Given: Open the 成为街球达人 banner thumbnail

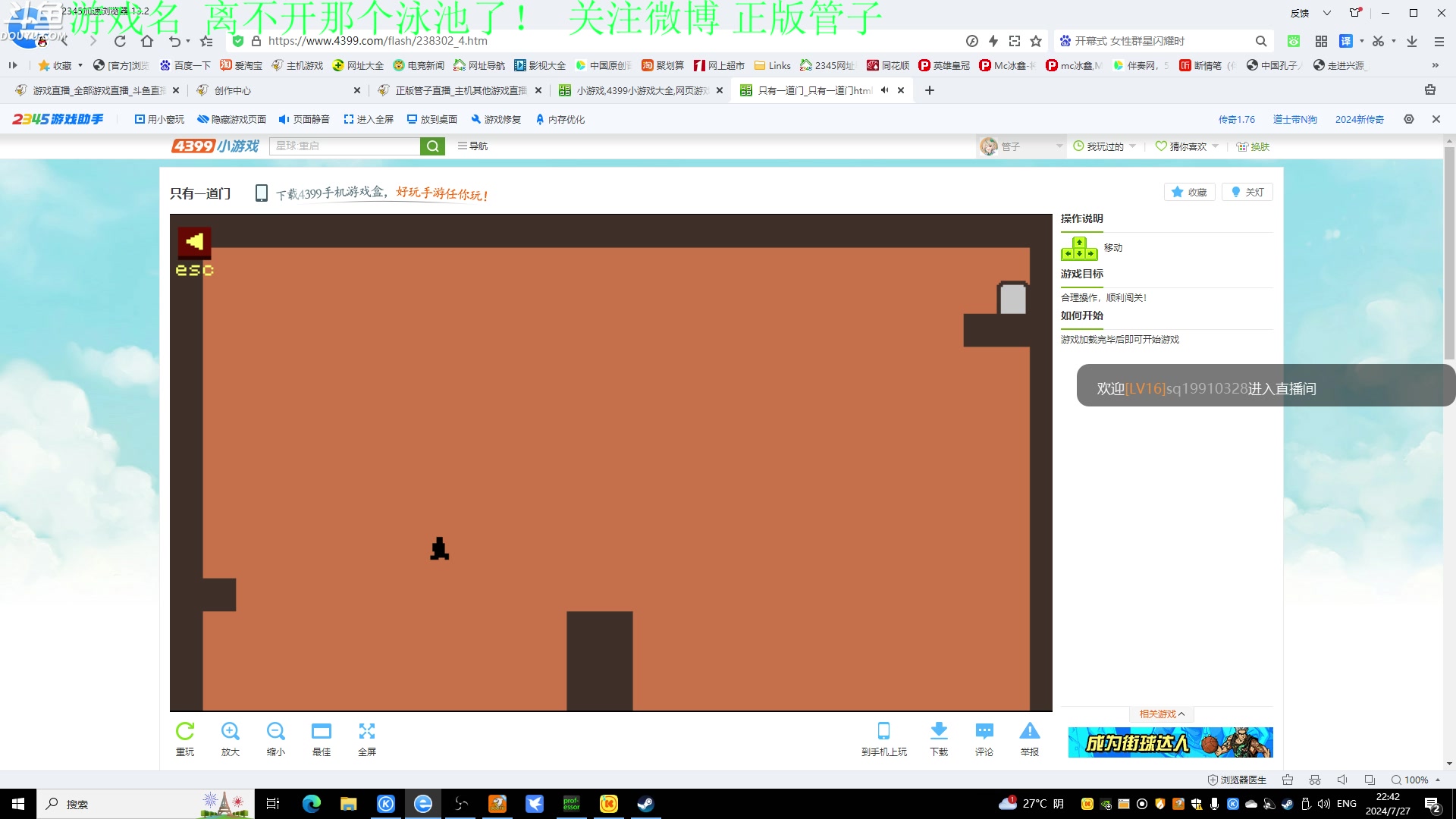Looking at the screenshot, I should (x=1170, y=742).
